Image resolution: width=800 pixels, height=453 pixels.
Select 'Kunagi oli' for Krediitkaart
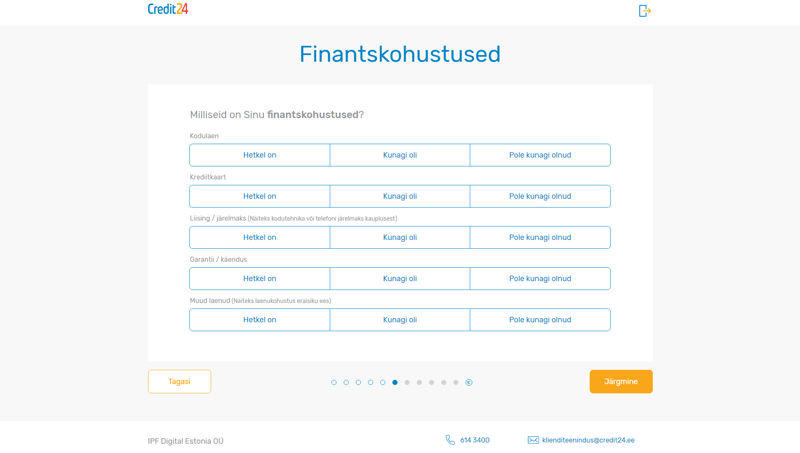click(x=400, y=196)
